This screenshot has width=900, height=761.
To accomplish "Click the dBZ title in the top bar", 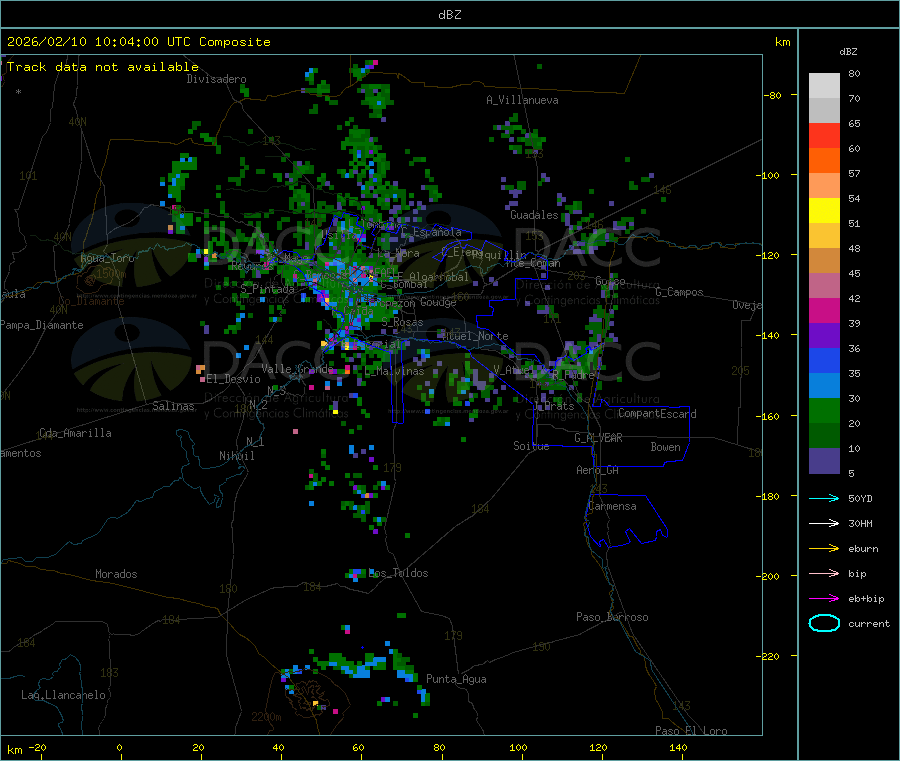I will [449, 15].
